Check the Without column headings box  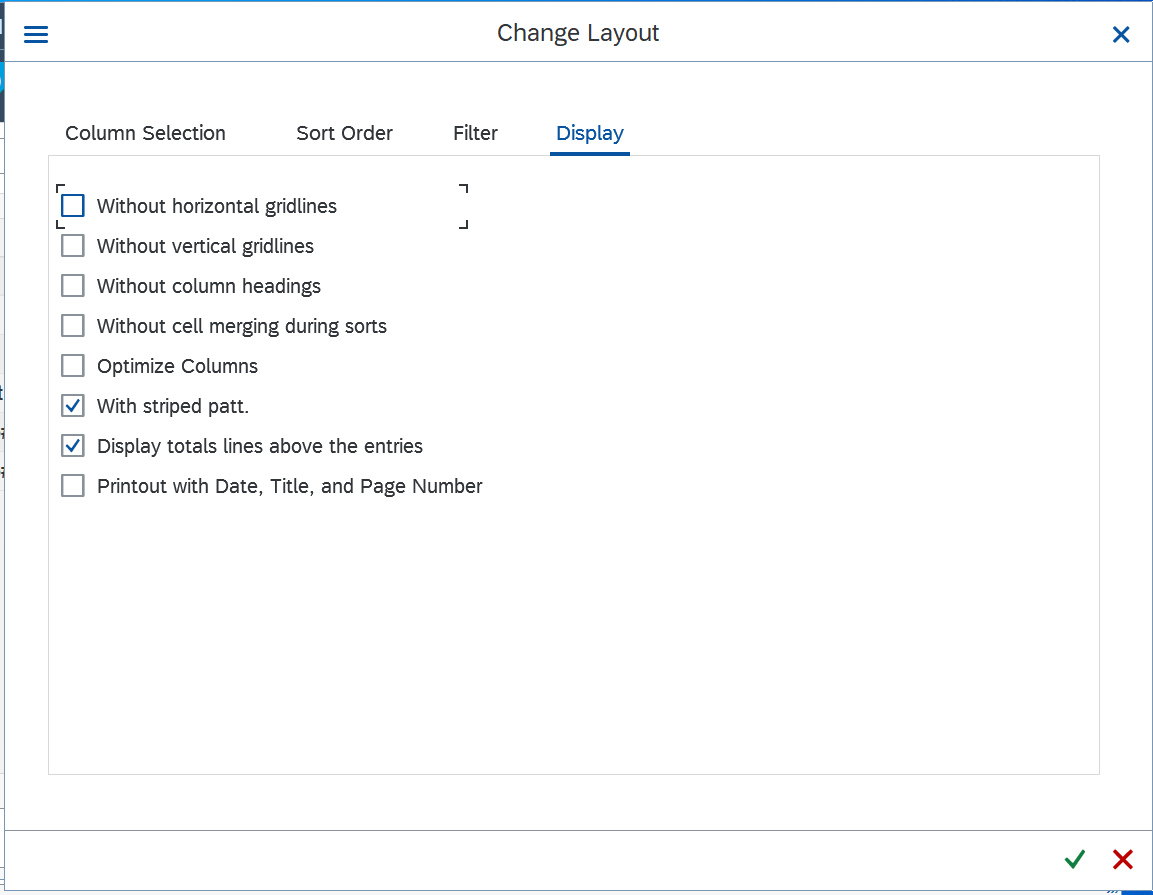pos(73,286)
